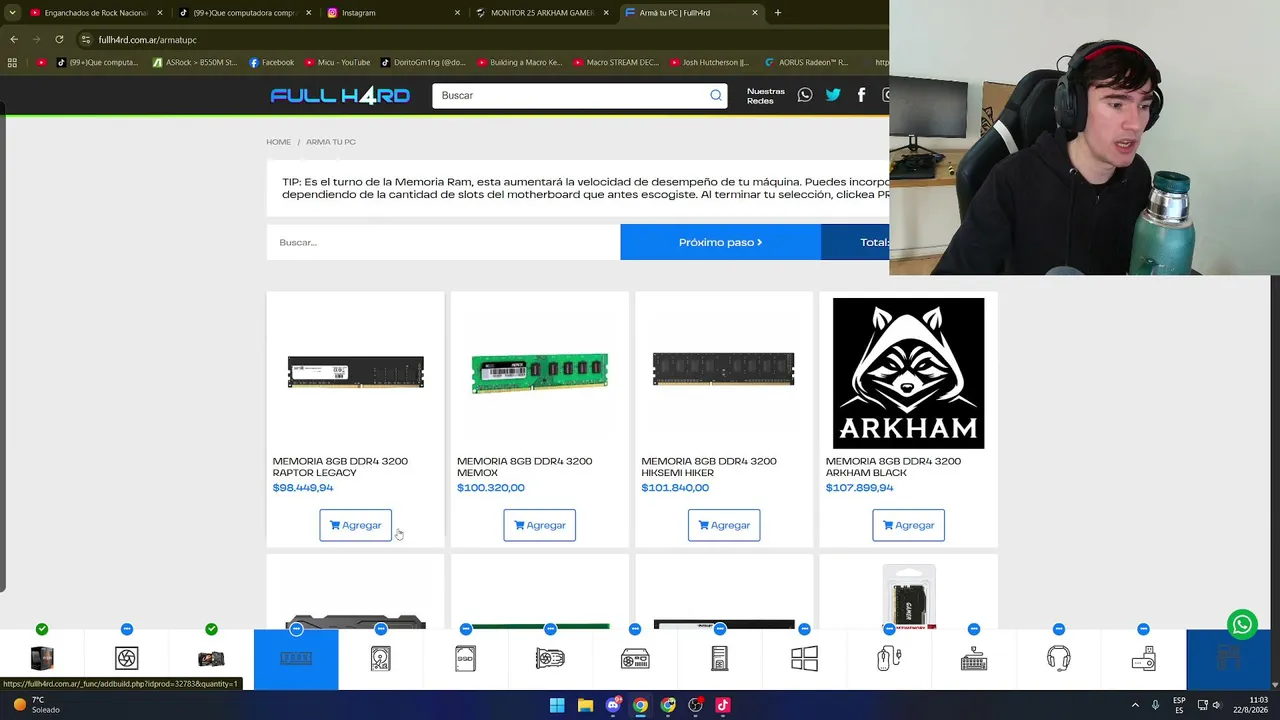Open the DoritoGm1ng bookmark
1280x720 pixels.
[x=424, y=62]
